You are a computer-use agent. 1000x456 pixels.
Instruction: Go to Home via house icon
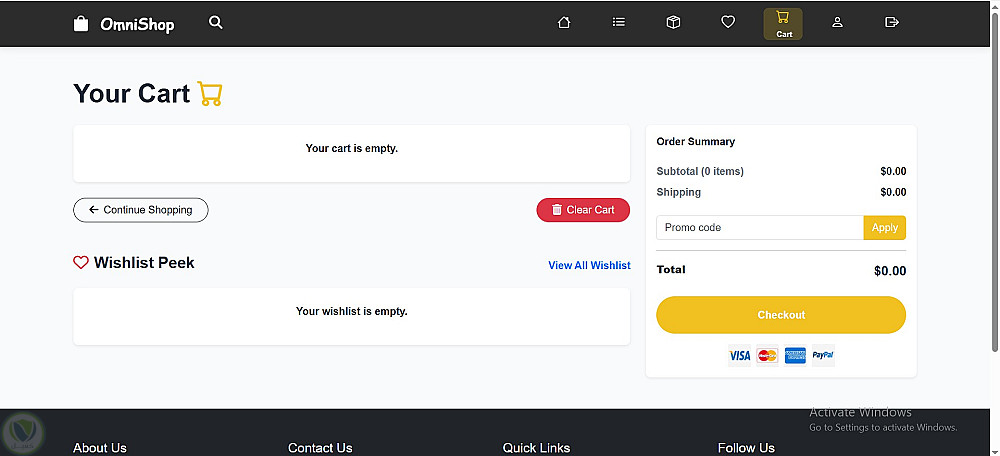(564, 23)
